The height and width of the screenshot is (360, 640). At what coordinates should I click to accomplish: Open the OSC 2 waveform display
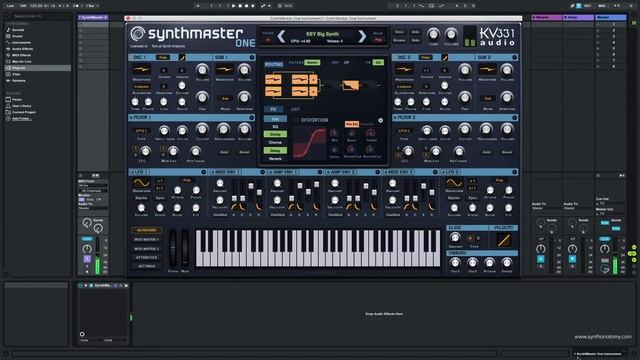404,70
